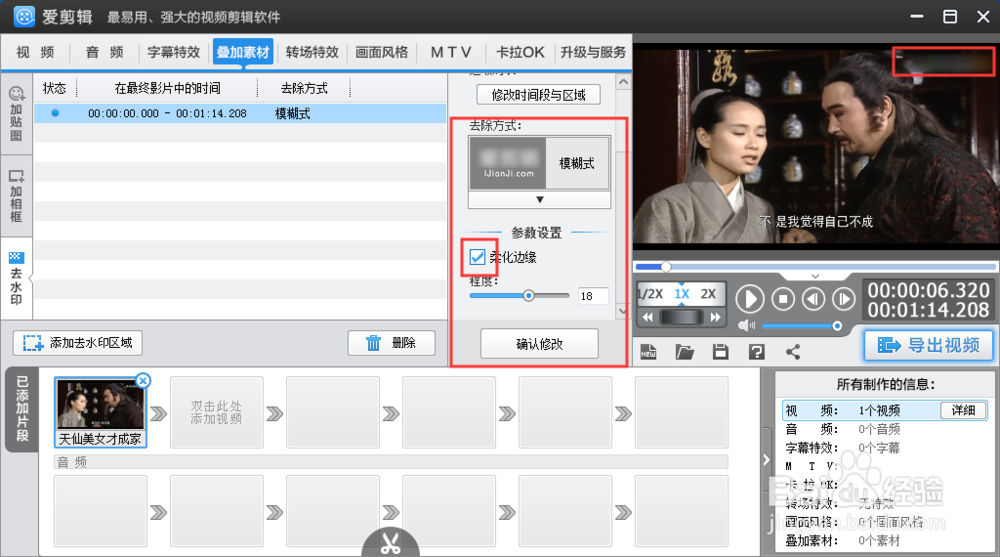
Task: Expand the 去除方式 dropdown arrow
Action: tap(540, 200)
